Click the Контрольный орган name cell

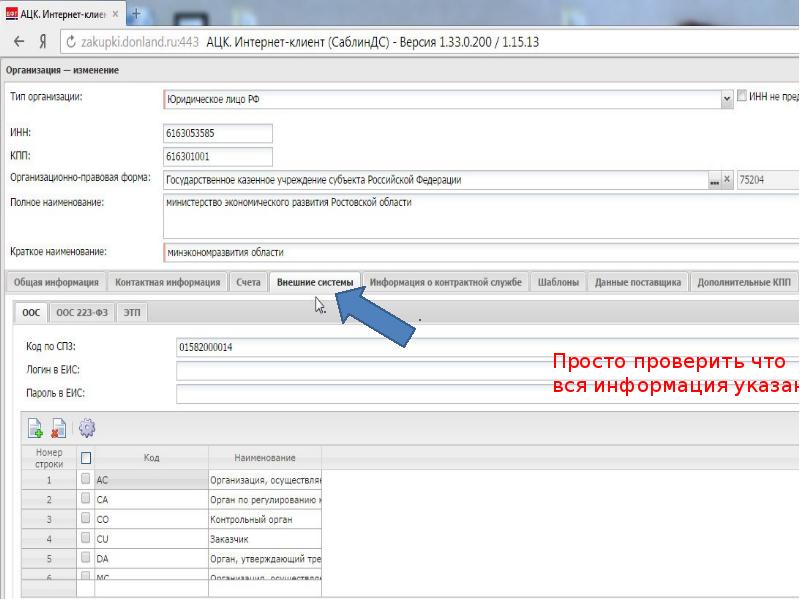point(265,519)
